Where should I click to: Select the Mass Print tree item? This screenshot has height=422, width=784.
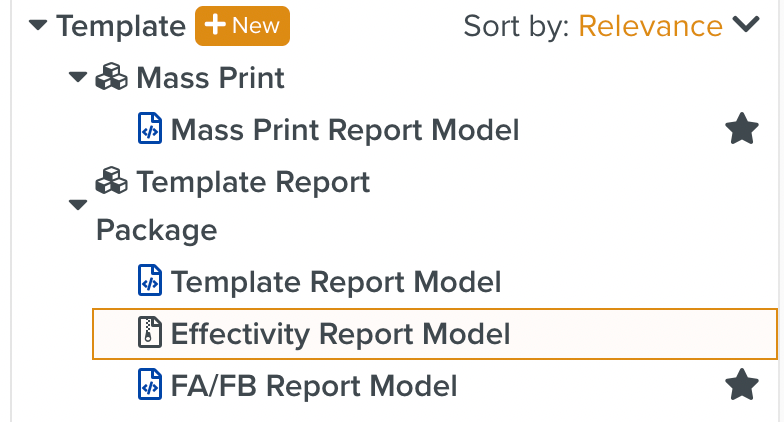click(210, 77)
